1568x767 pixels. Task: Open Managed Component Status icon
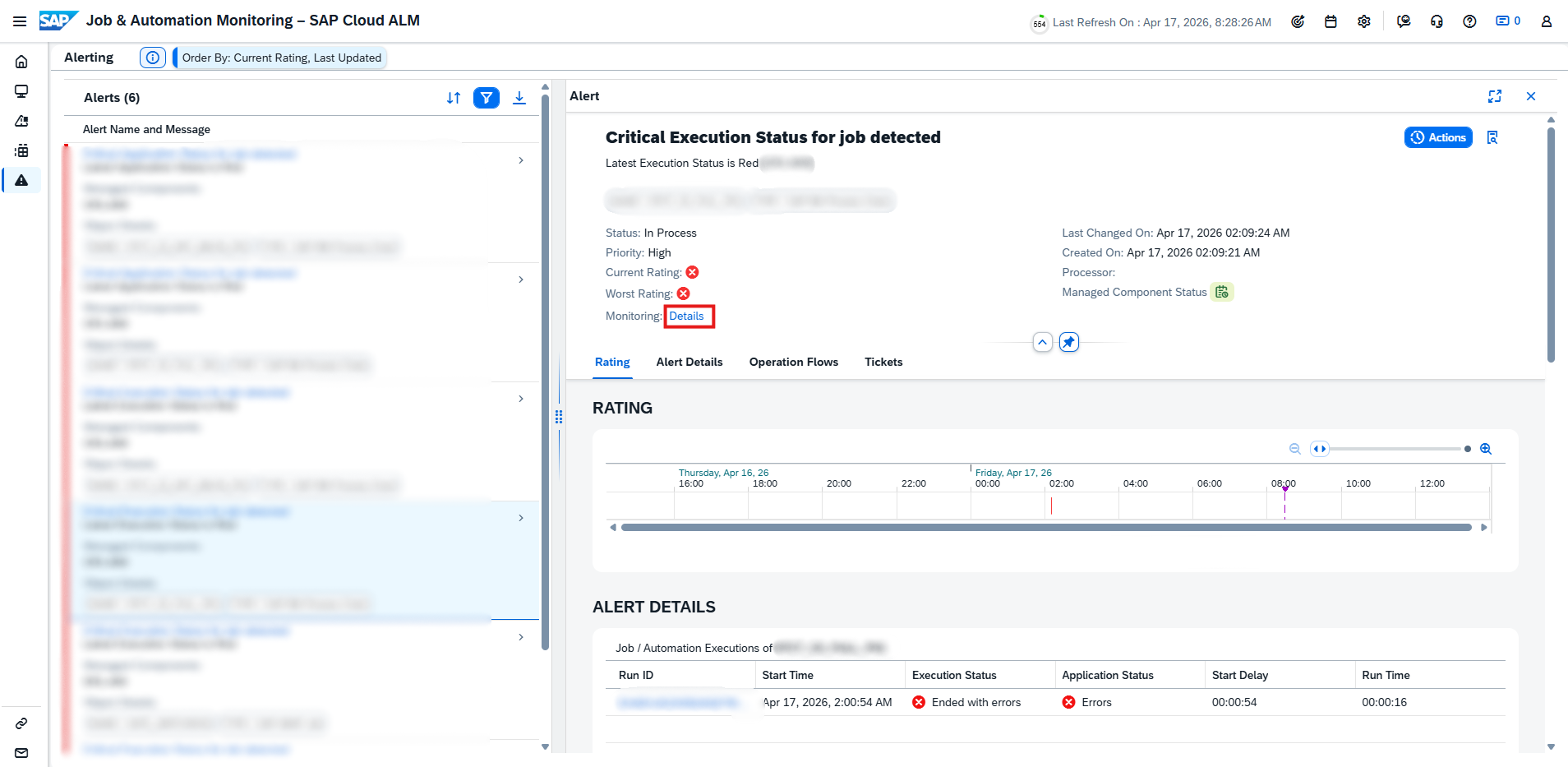tap(1222, 292)
